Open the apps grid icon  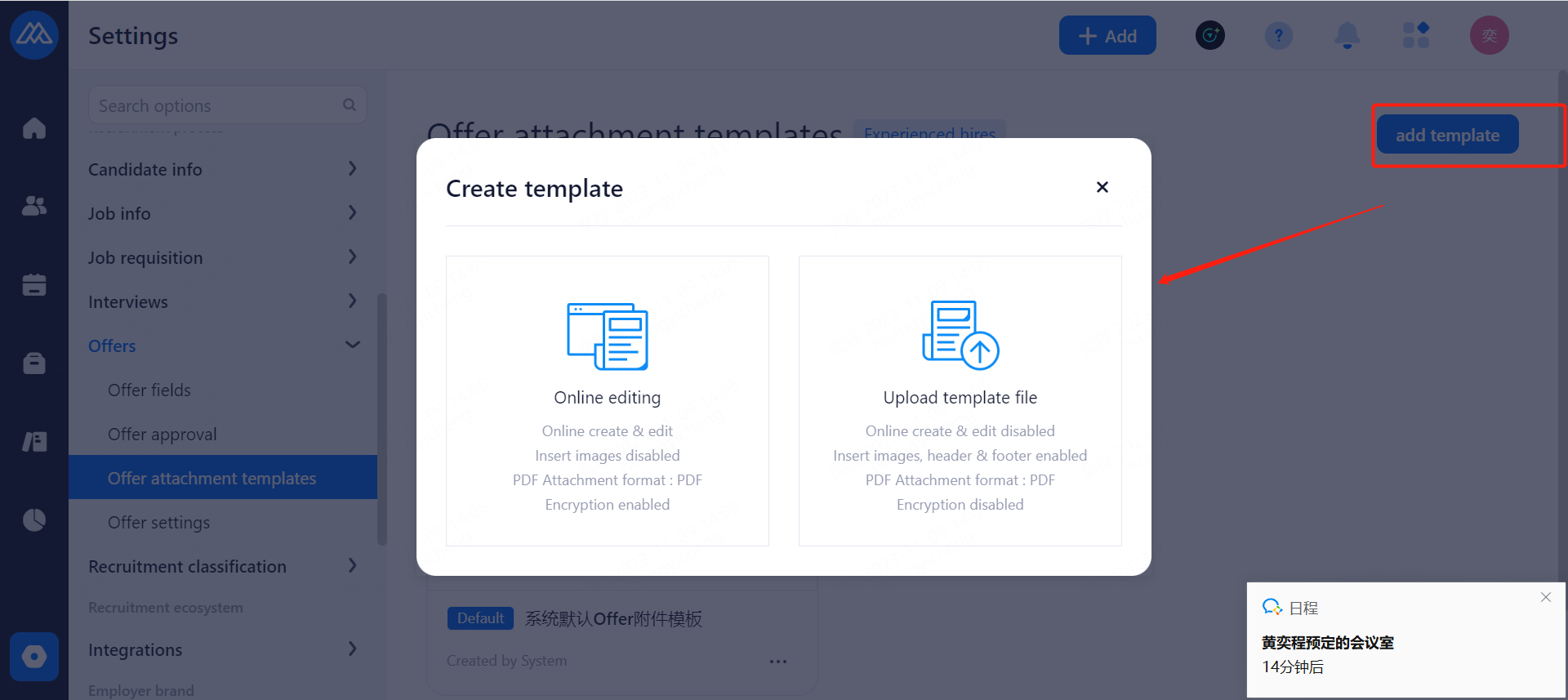tap(1416, 35)
